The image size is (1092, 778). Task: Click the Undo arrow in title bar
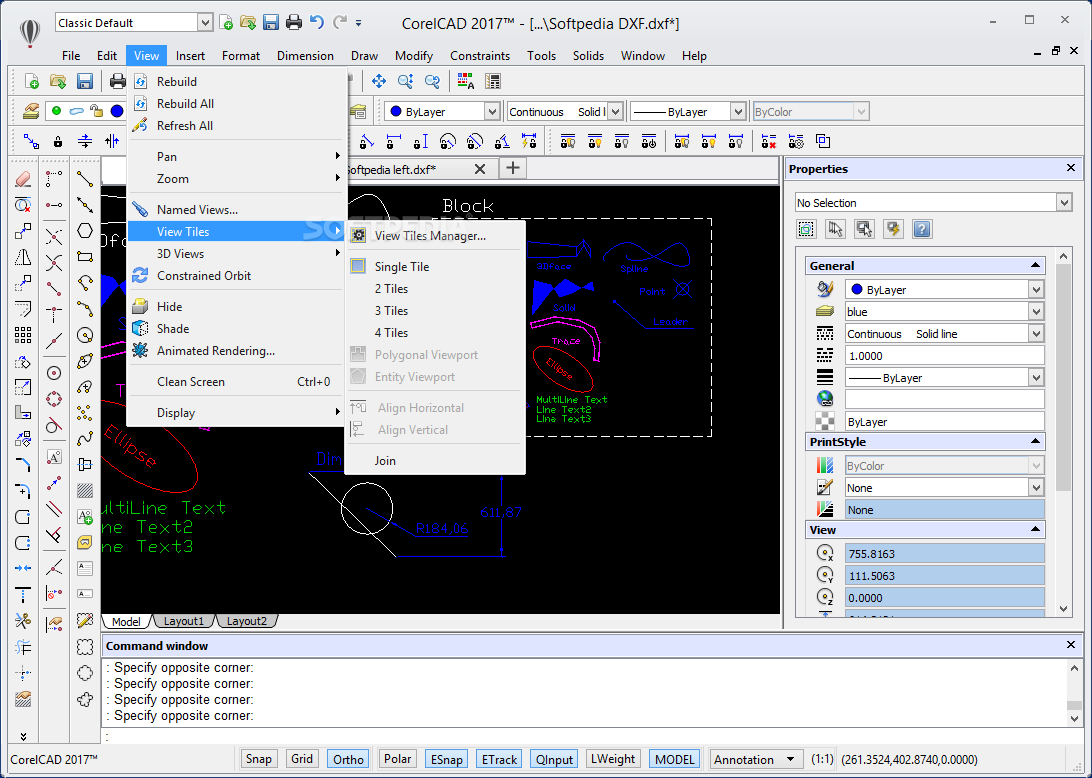(x=317, y=22)
